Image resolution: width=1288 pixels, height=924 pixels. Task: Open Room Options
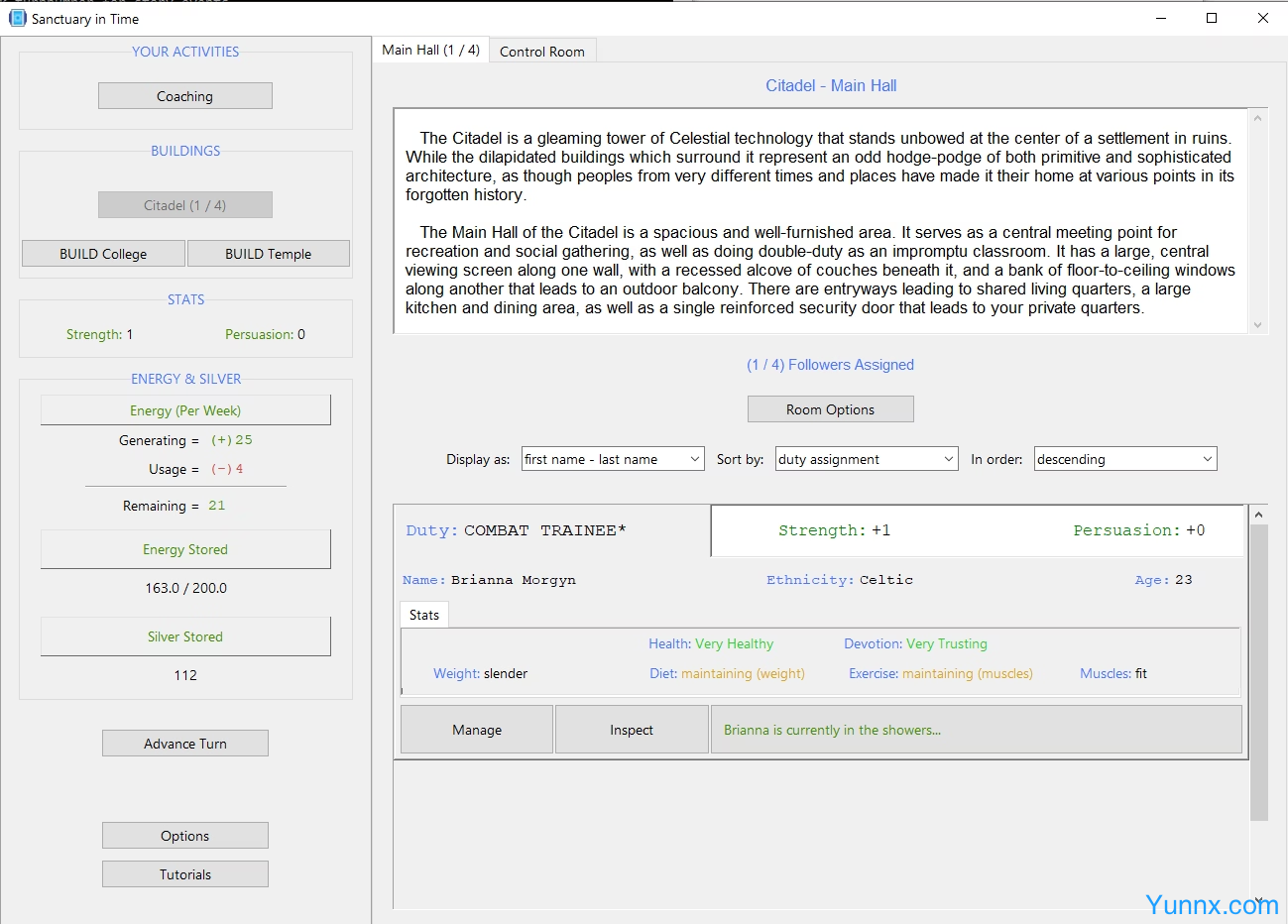(x=830, y=409)
